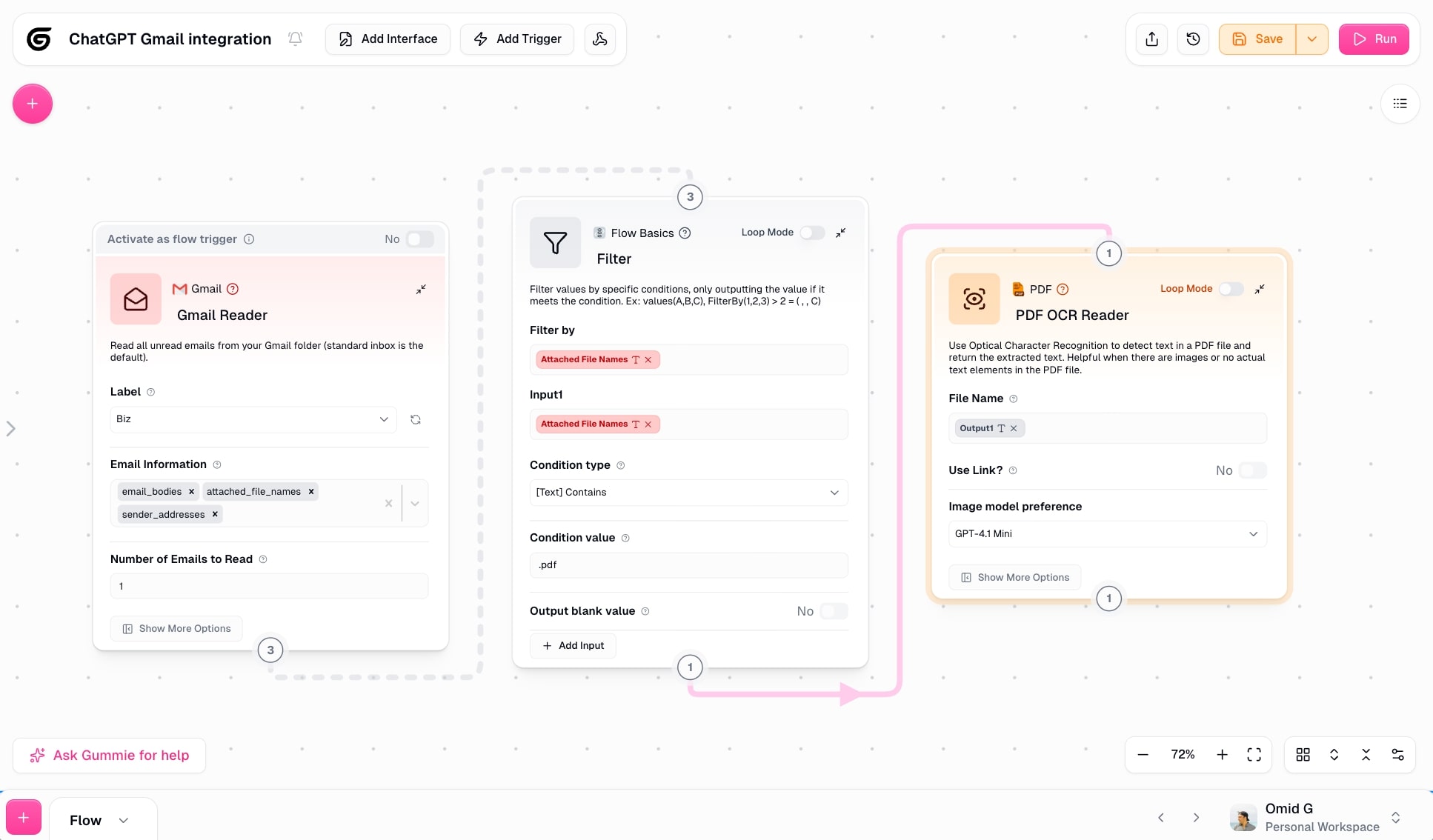Click the pink add node button
Viewport: 1433px width, 840px height.
[x=33, y=104]
